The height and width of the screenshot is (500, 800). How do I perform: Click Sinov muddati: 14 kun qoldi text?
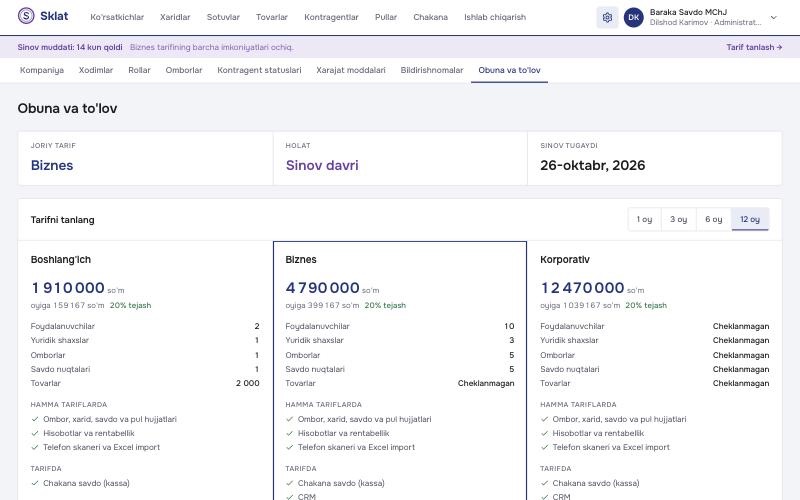point(70,47)
